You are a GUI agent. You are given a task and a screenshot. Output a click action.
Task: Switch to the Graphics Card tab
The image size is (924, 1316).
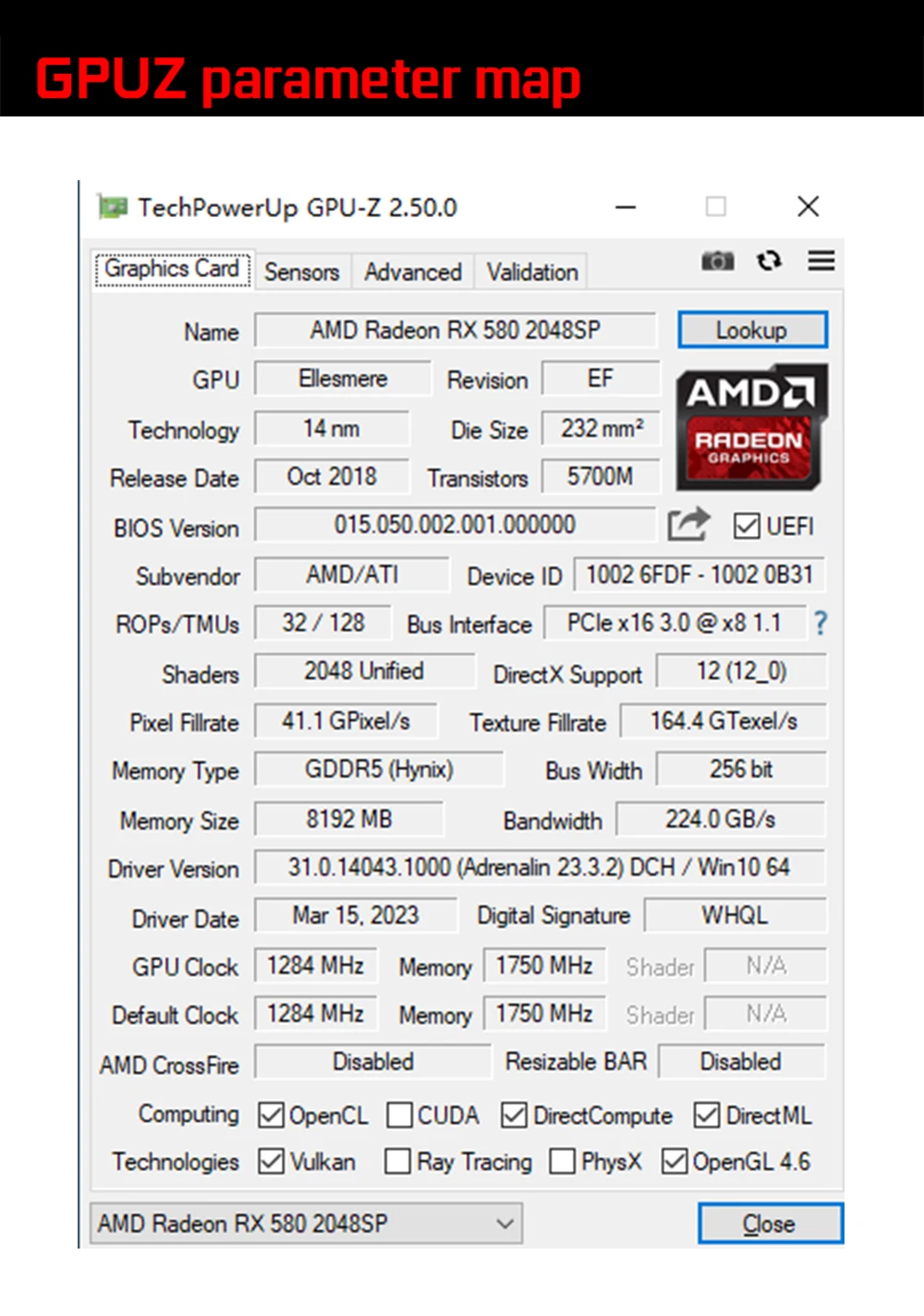[x=172, y=269]
